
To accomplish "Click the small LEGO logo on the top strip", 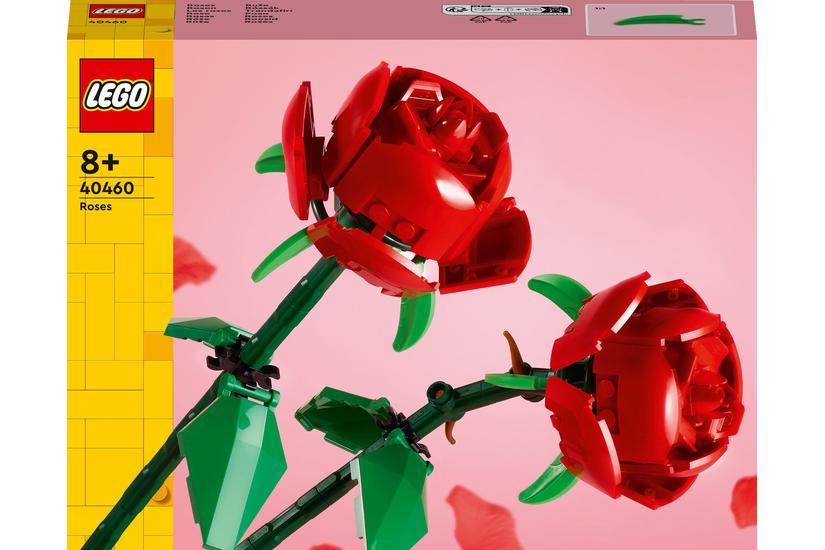I will click(117, 11).
